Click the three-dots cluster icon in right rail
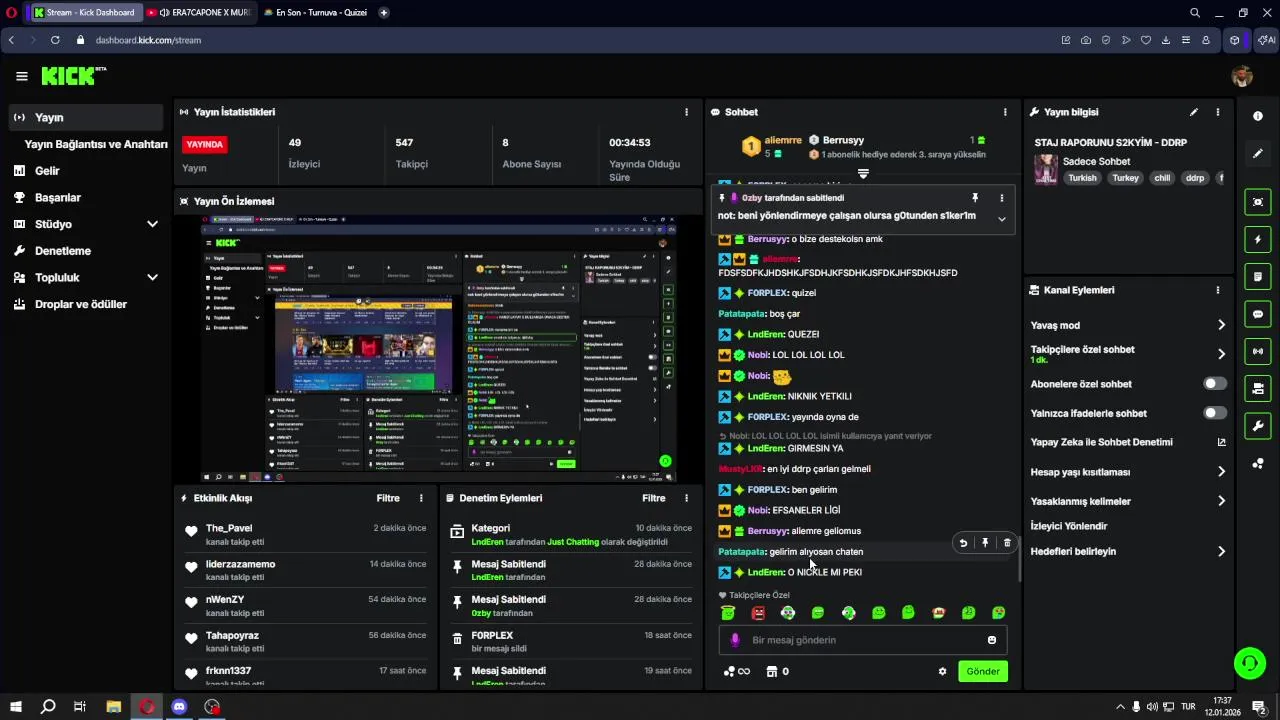Image resolution: width=1280 pixels, height=720 pixels. pos(1258,463)
